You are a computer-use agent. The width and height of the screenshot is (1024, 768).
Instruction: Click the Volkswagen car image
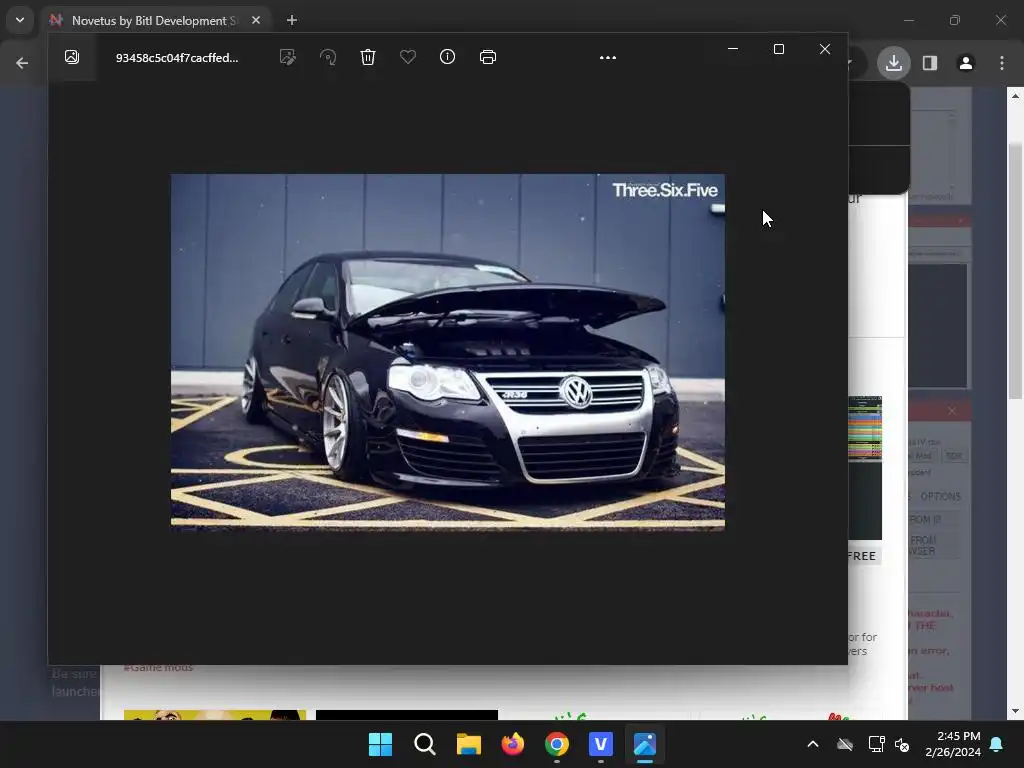click(447, 350)
